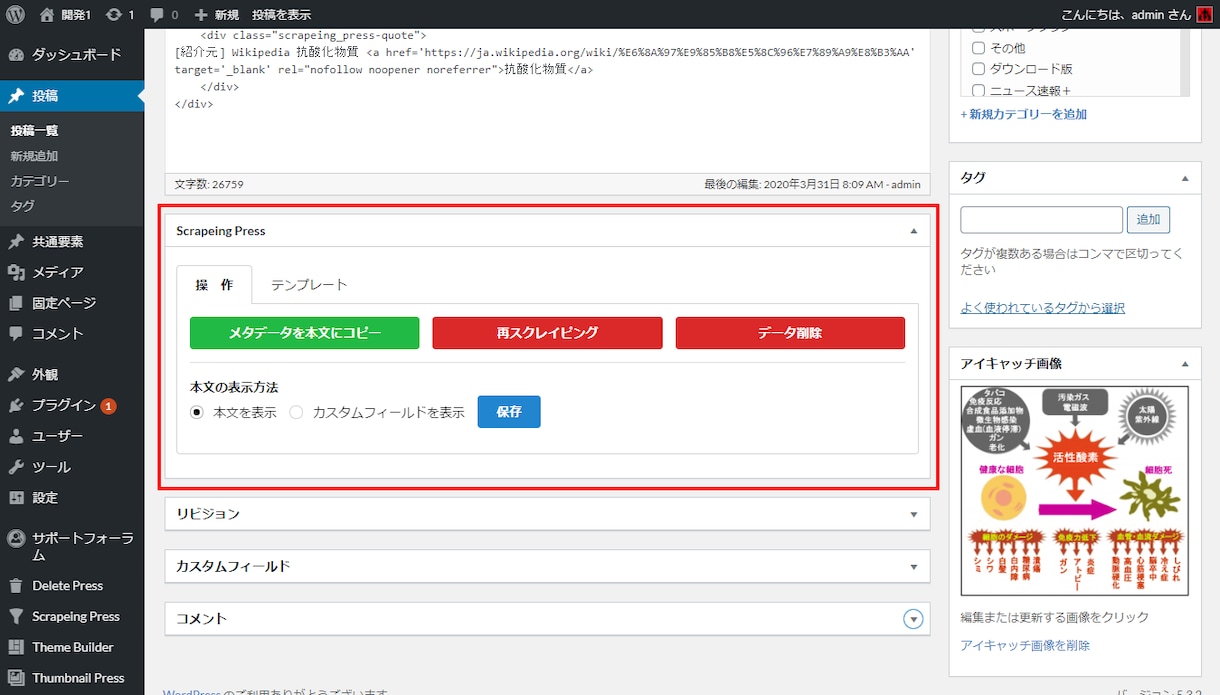Click the 開発1 site name
1220x695 pixels.
point(76,15)
